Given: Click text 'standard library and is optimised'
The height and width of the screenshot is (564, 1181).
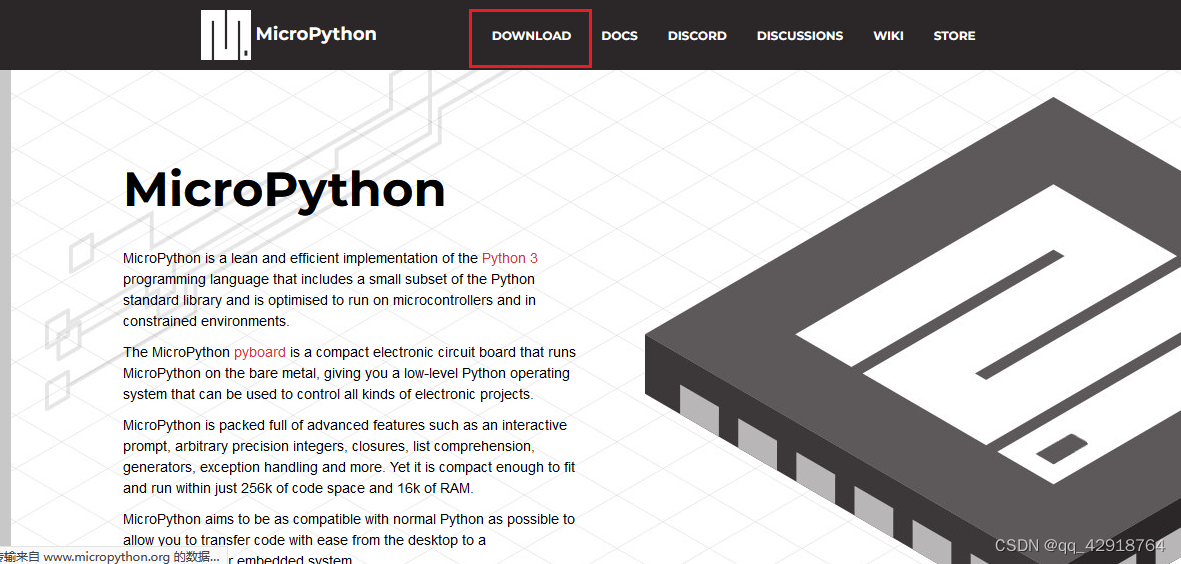Looking at the screenshot, I should coord(217,300).
